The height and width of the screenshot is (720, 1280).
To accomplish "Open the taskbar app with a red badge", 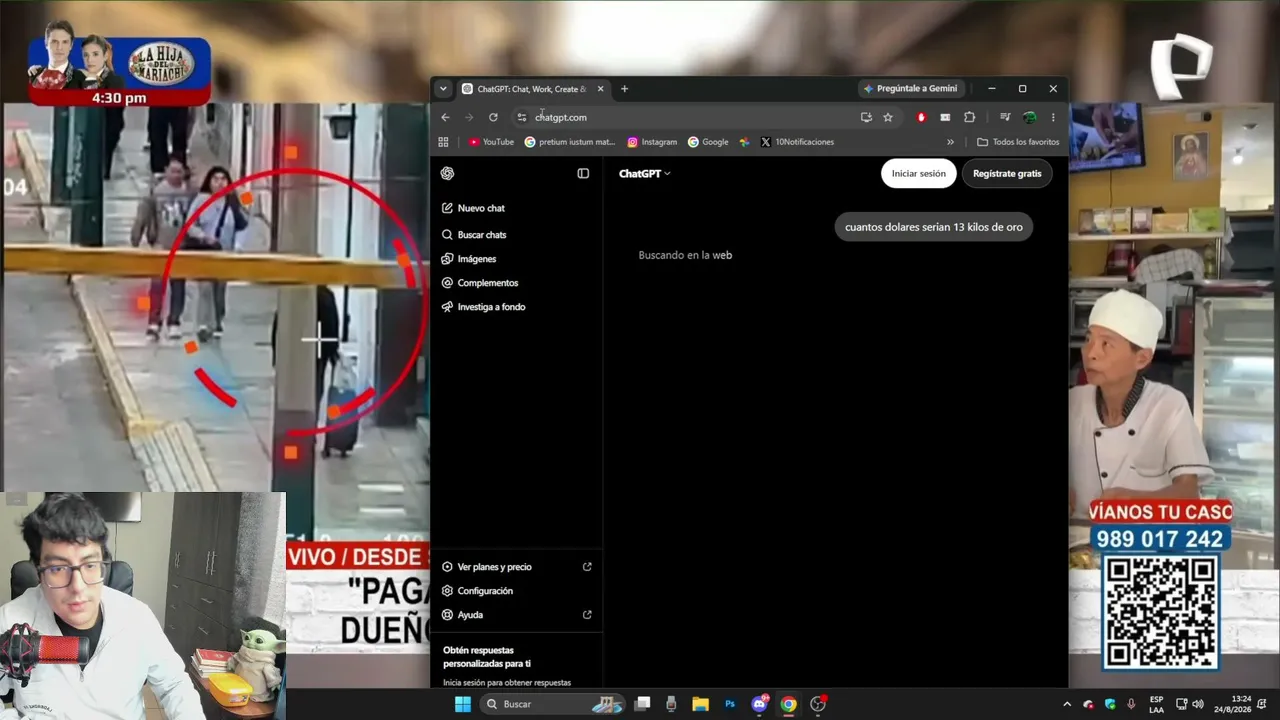I will [818, 704].
